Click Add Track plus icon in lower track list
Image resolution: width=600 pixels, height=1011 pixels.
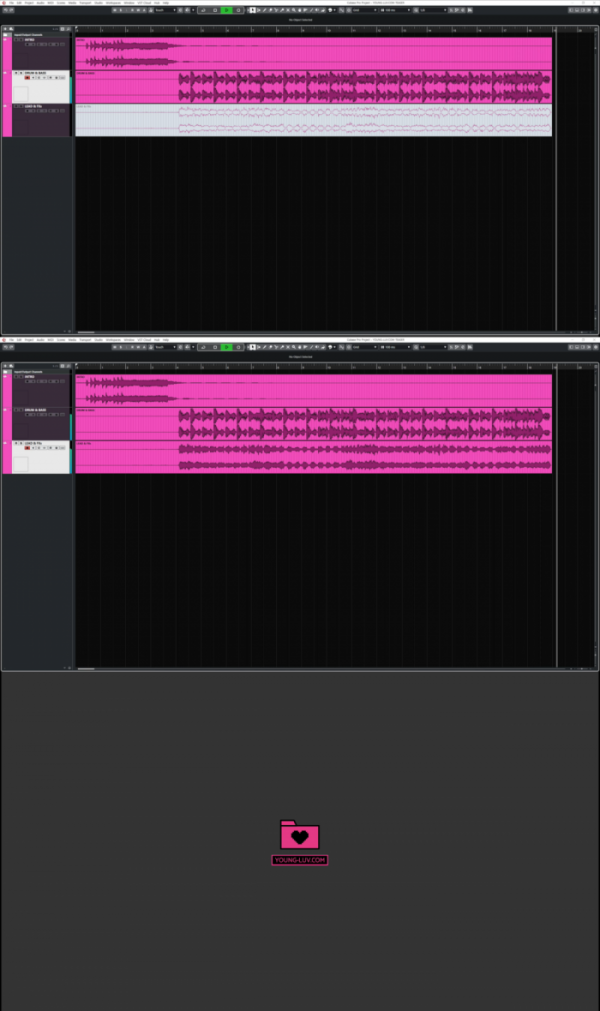(x=6, y=366)
